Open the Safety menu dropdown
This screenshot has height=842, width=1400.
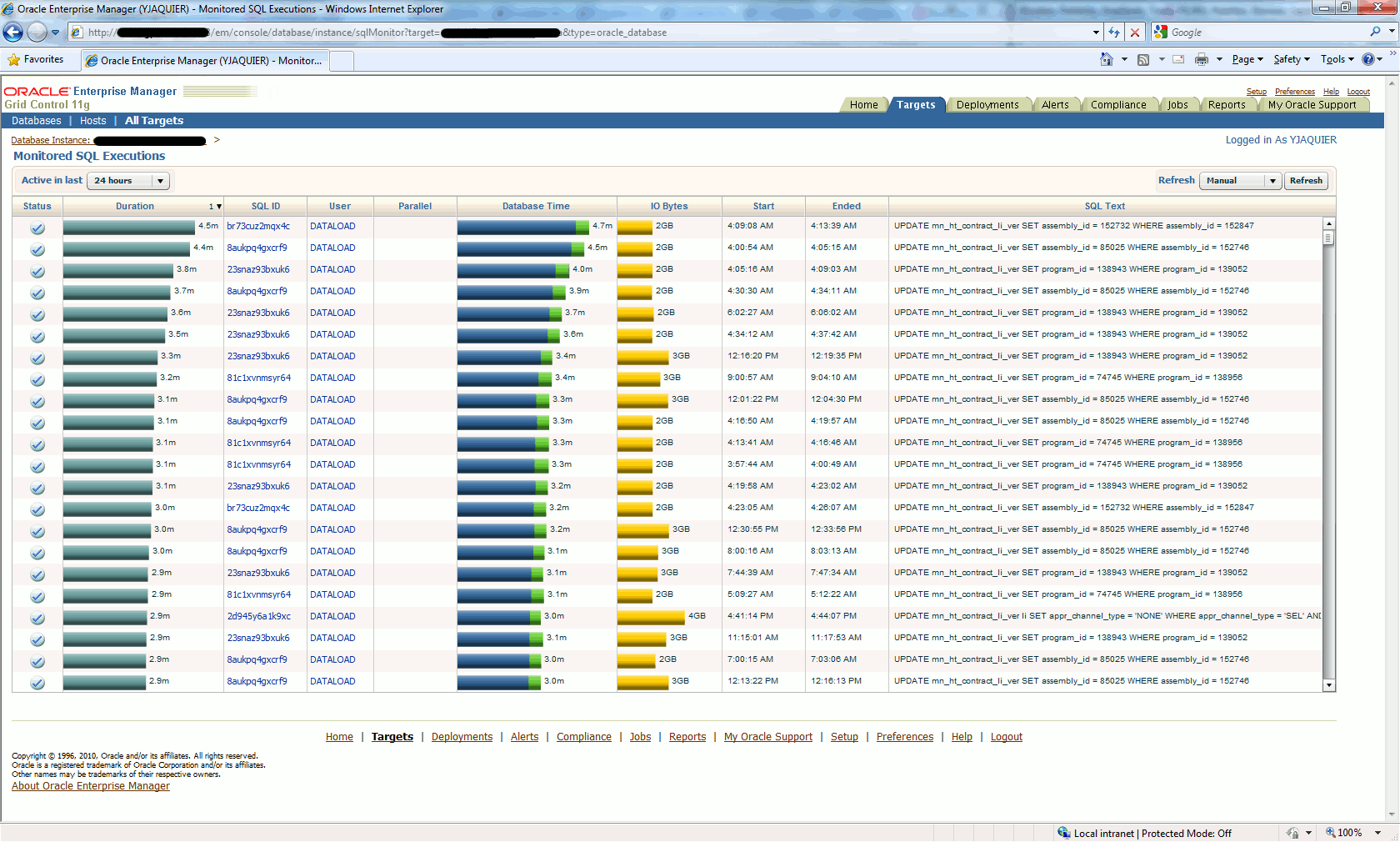(1292, 59)
